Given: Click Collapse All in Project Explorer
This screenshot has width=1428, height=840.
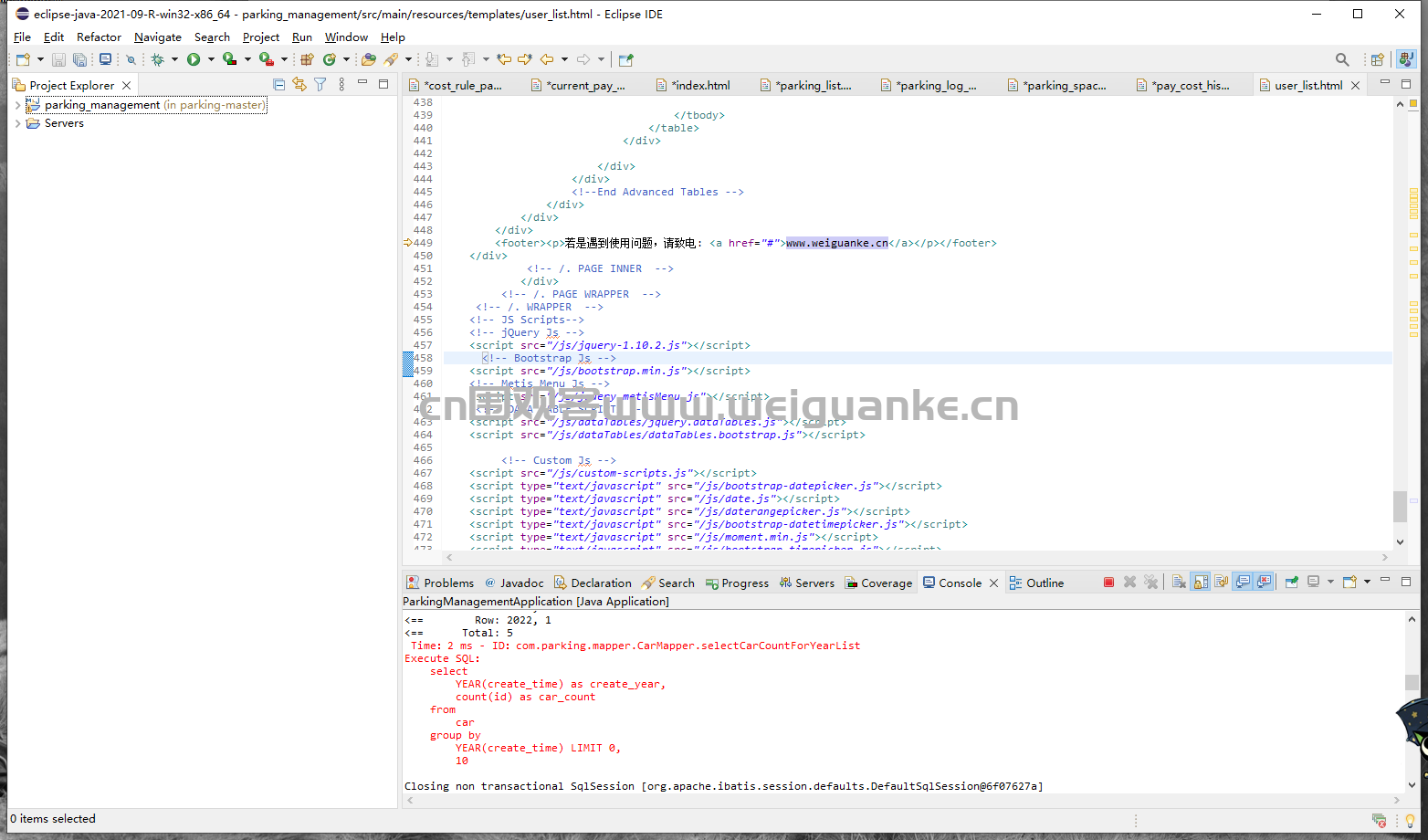Looking at the screenshot, I should click(x=279, y=85).
